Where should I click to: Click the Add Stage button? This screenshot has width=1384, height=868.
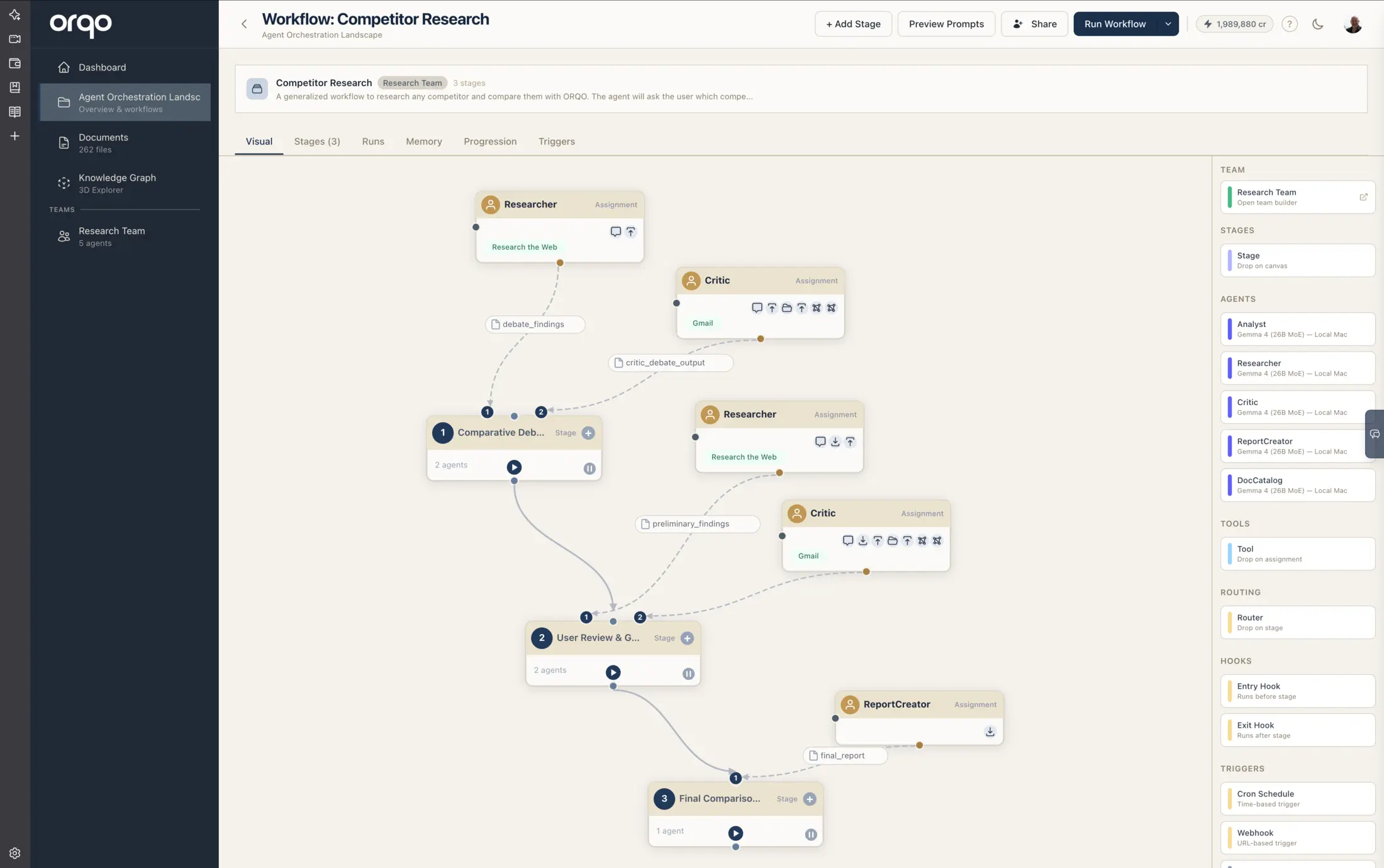click(x=853, y=24)
